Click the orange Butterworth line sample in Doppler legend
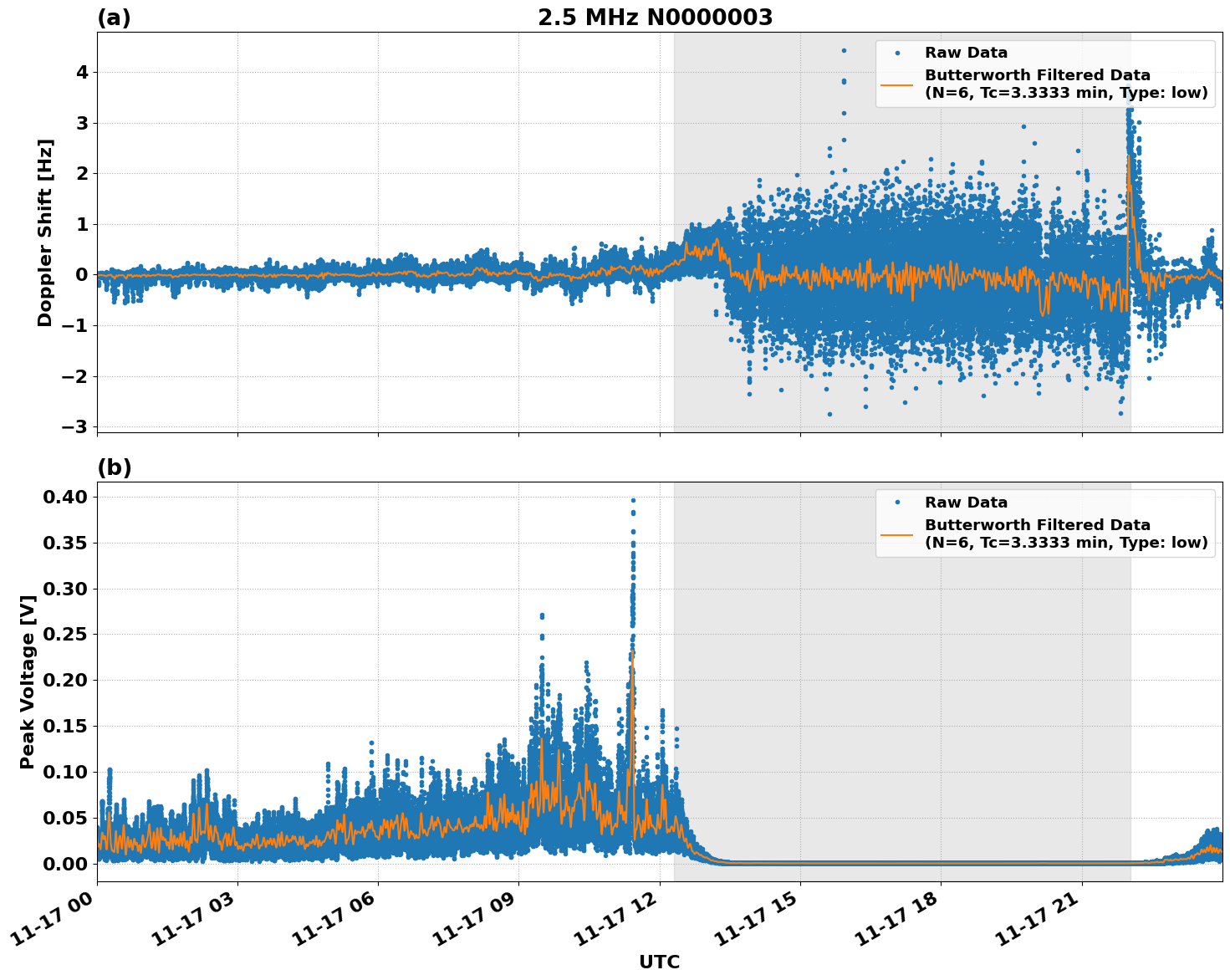This screenshot has width=1230, height=980. 897,84
